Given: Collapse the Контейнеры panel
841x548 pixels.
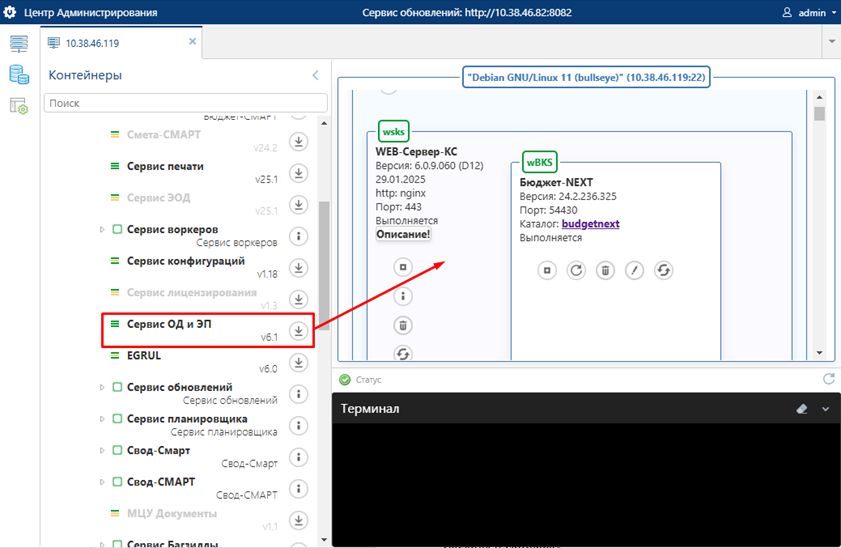Looking at the screenshot, I should (315, 76).
